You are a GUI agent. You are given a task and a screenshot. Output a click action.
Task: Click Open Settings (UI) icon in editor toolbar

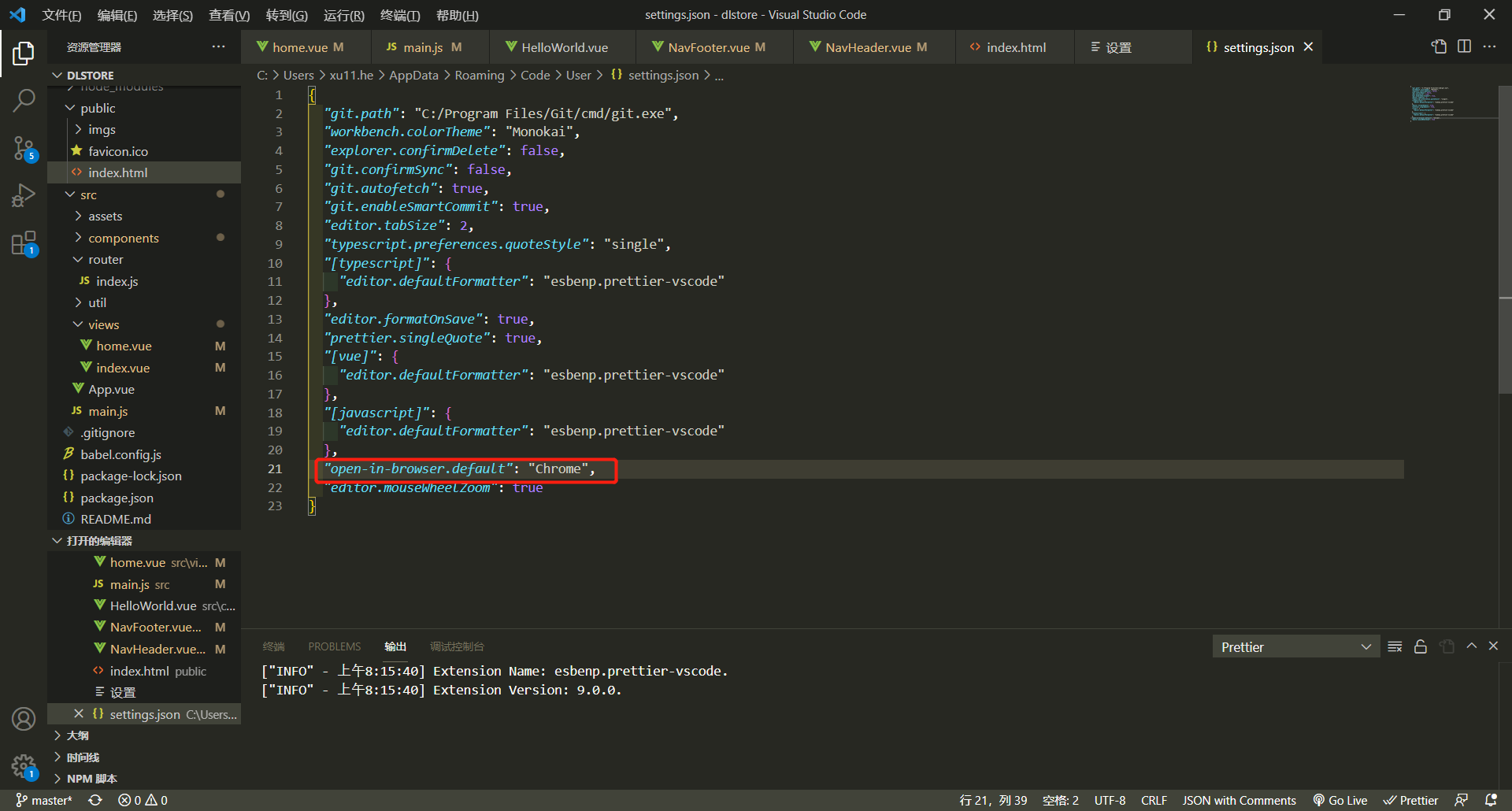1439,47
